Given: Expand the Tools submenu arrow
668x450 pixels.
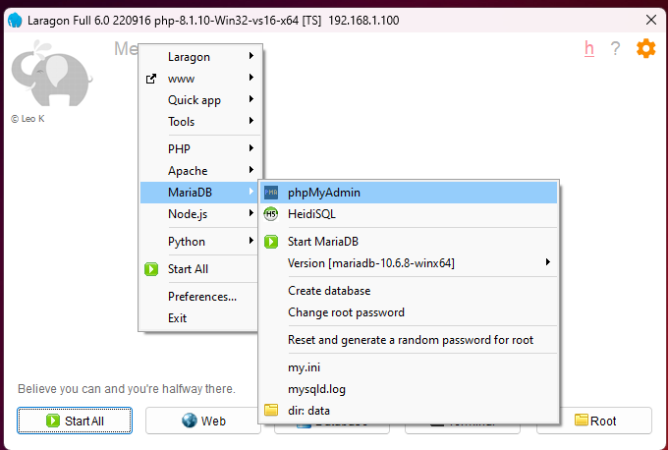Looking at the screenshot, I should pyautogui.click(x=251, y=121).
